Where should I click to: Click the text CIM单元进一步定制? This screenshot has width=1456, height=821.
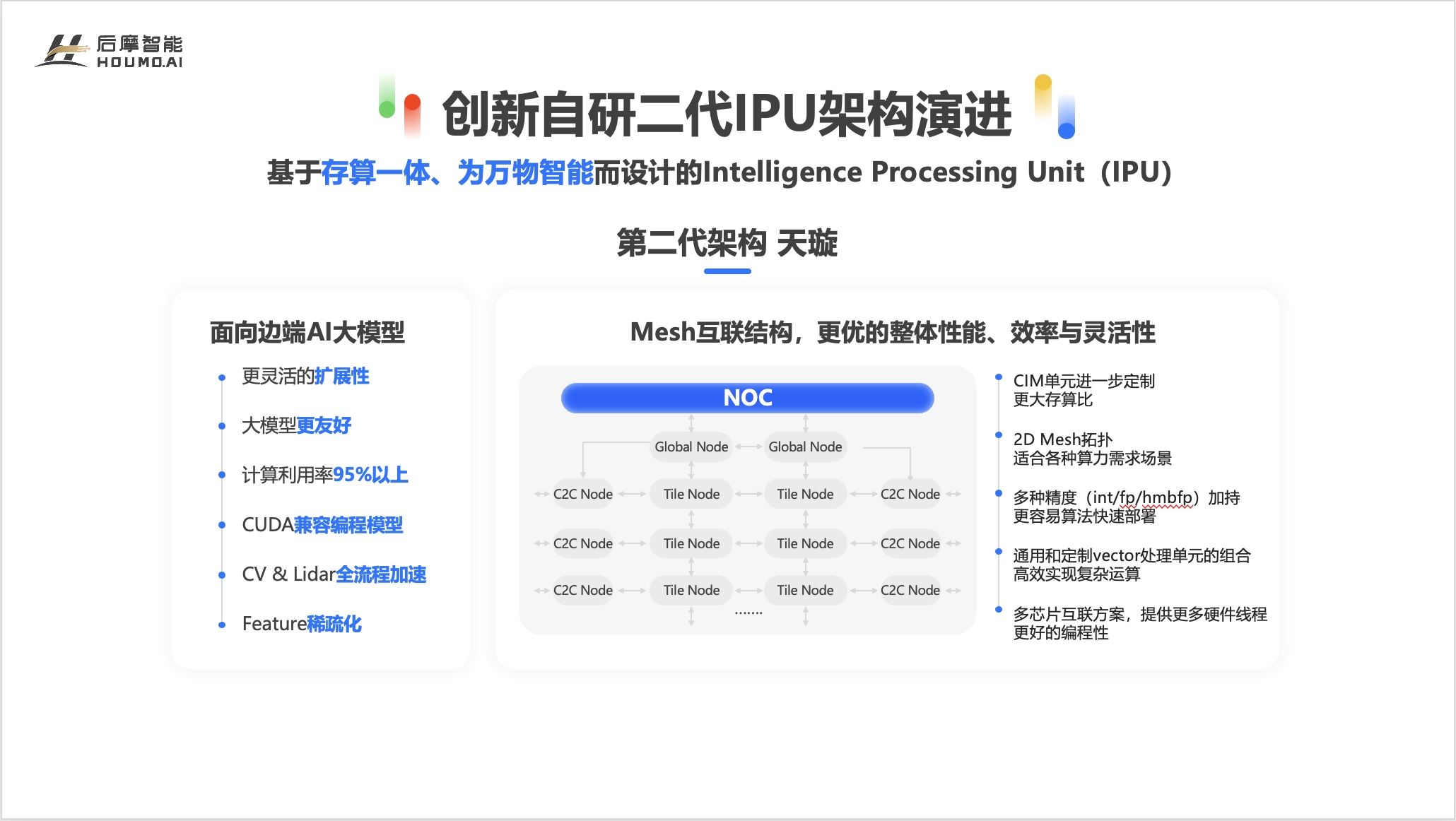click(1084, 381)
